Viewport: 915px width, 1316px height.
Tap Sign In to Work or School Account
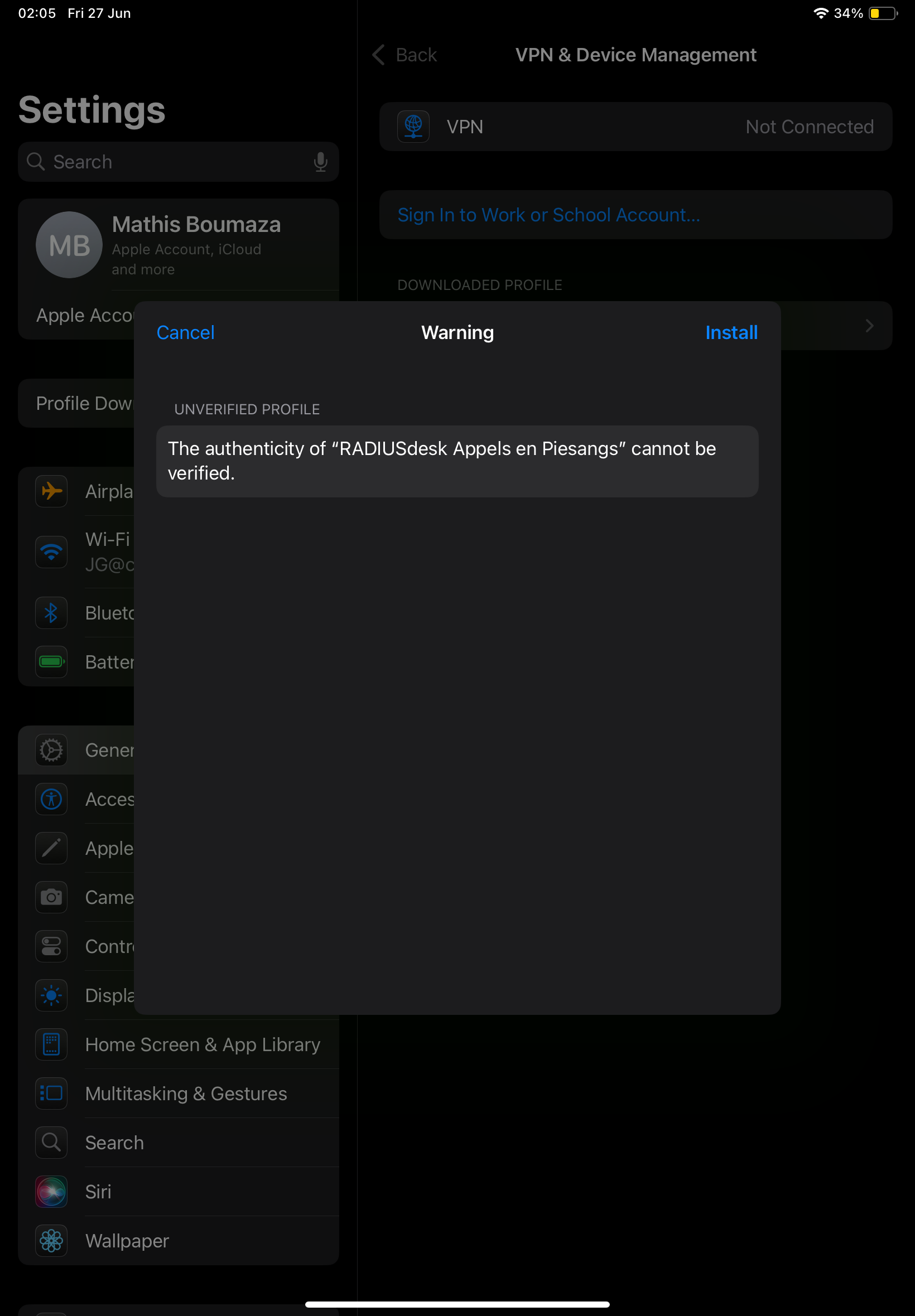[x=548, y=215]
